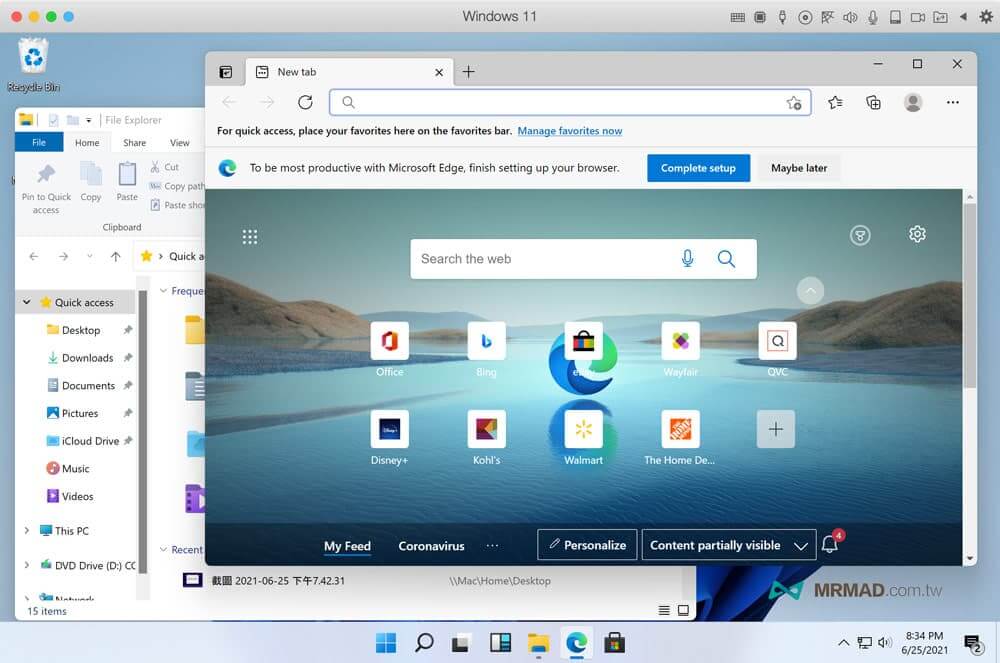The image size is (1000, 663).
Task: Click the voice search microphone icon
Action: tap(687, 258)
